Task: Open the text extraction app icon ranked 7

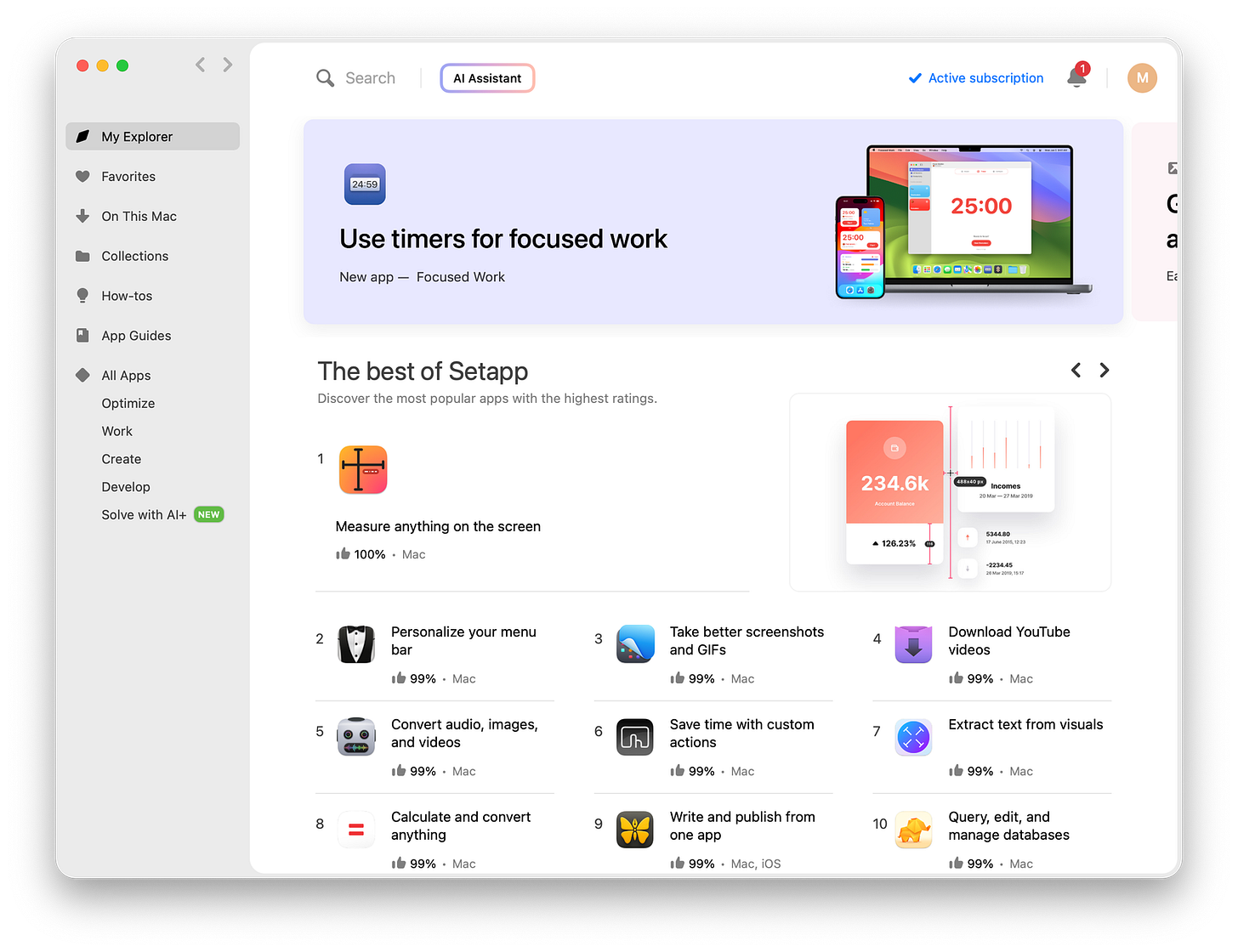Action: coord(913,737)
